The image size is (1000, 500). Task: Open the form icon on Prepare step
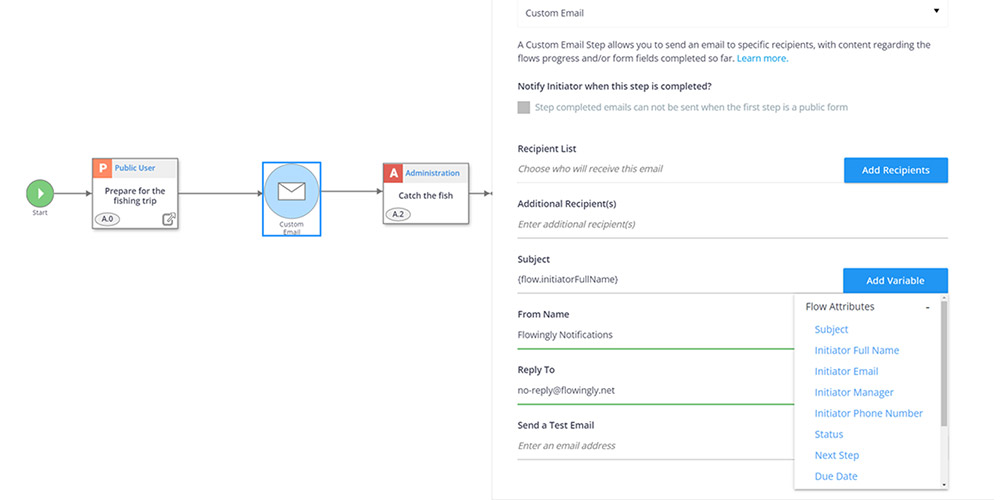169,219
